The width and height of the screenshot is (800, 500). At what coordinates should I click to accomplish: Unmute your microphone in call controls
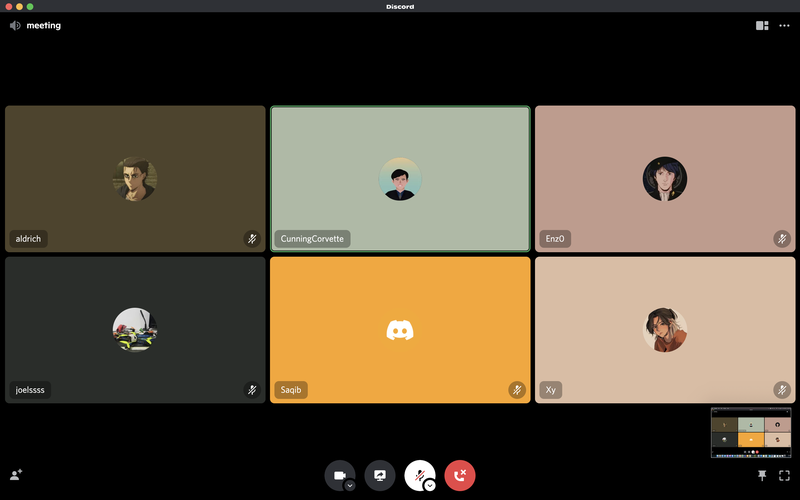(419, 475)
